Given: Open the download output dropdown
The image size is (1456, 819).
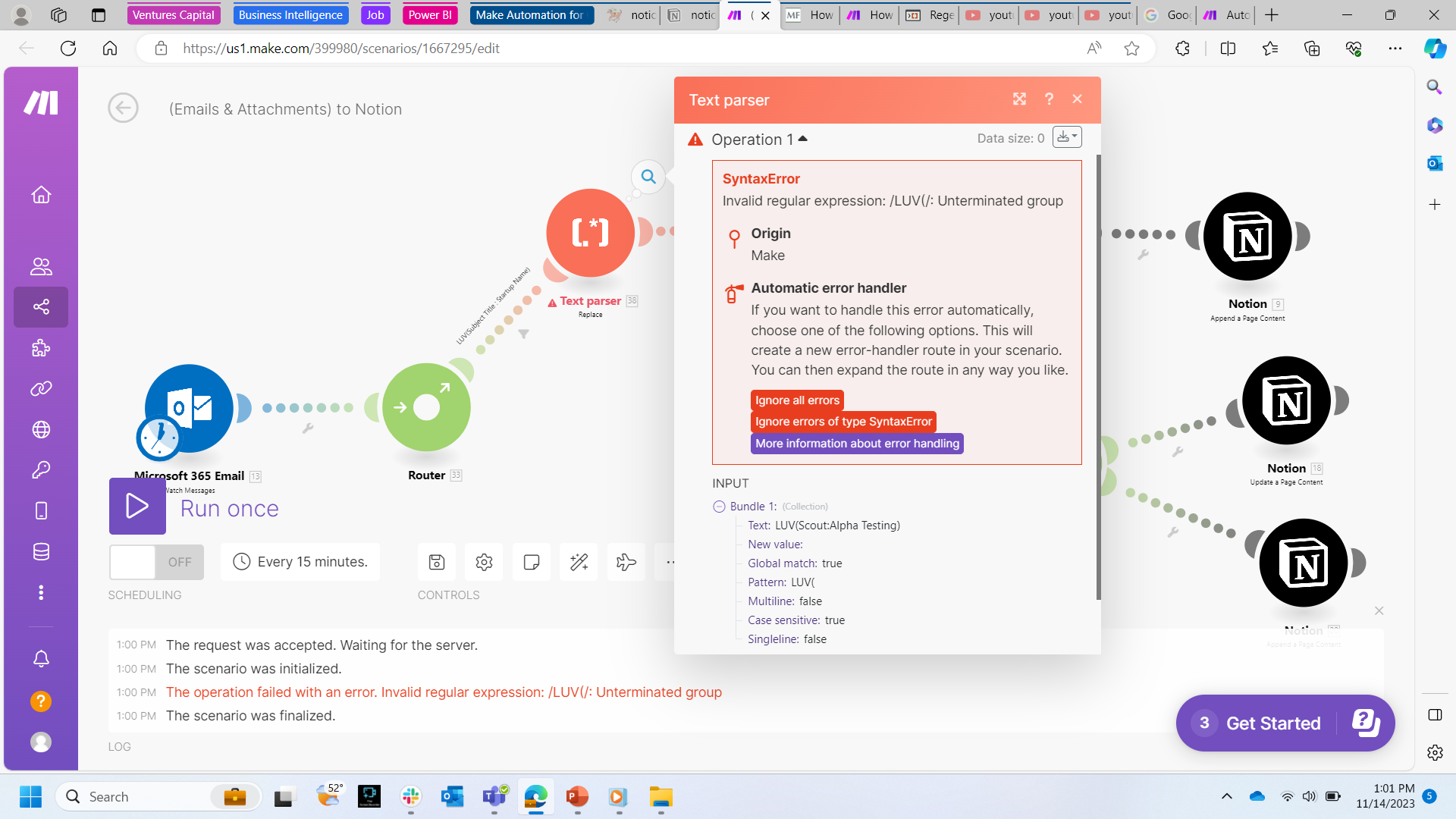Looking at the screenshot, I should point(1067,137).
